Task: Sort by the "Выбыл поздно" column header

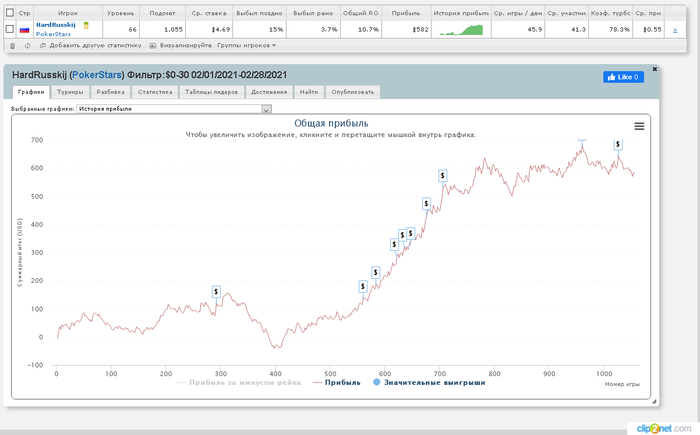Action: coord(259,13)
